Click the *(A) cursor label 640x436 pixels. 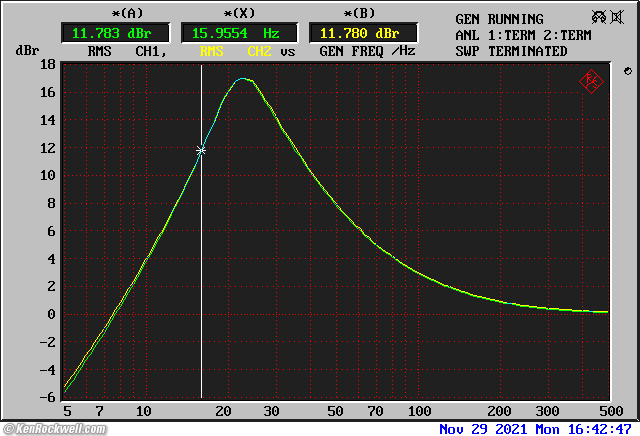(100, 13)
